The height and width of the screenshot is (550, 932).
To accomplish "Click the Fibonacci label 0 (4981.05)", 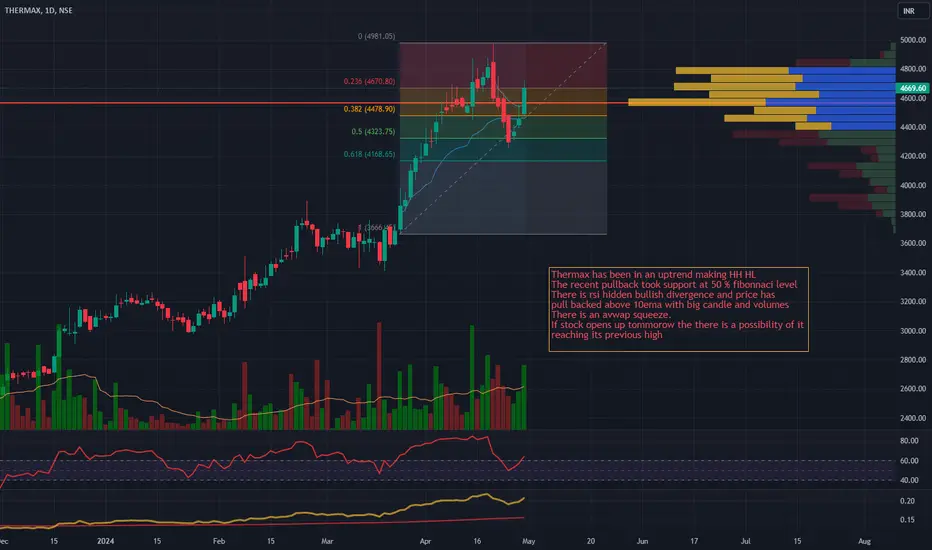I will (376, 36).
